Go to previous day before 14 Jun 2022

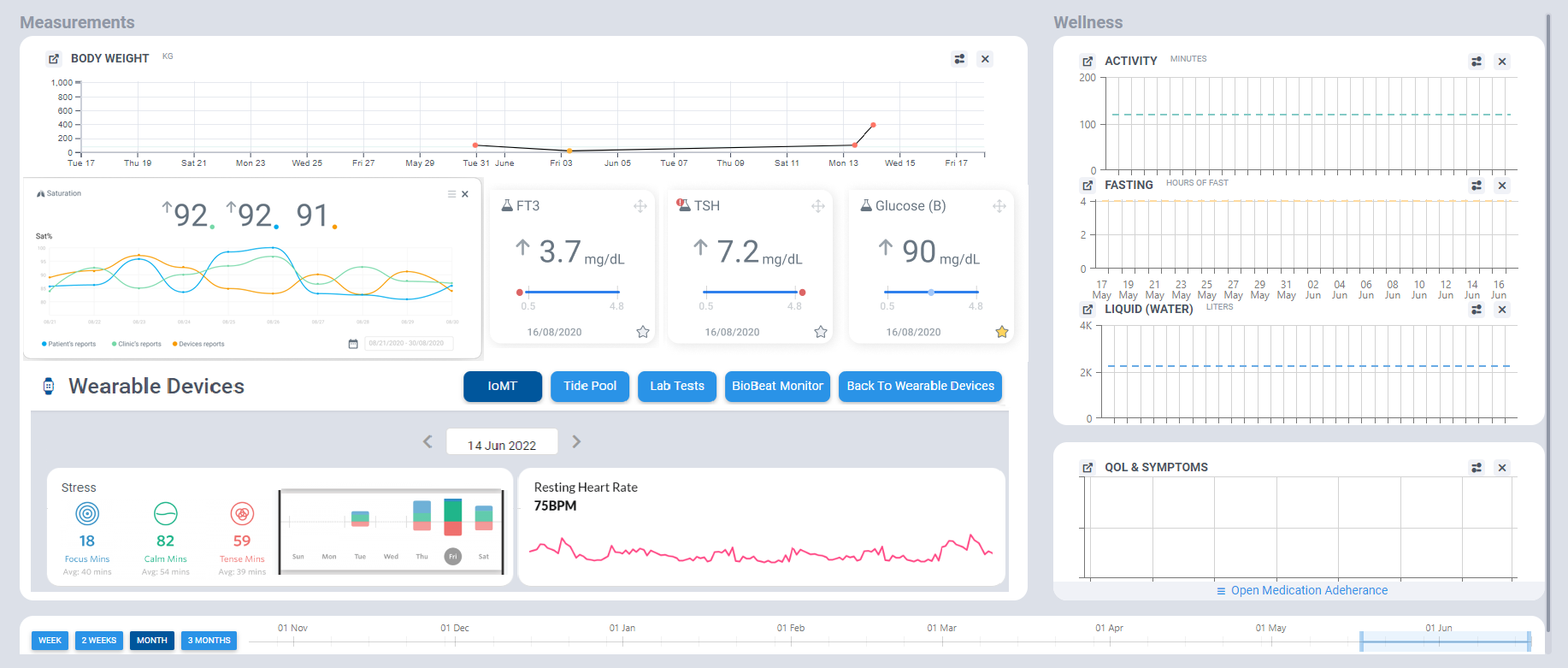427,441
